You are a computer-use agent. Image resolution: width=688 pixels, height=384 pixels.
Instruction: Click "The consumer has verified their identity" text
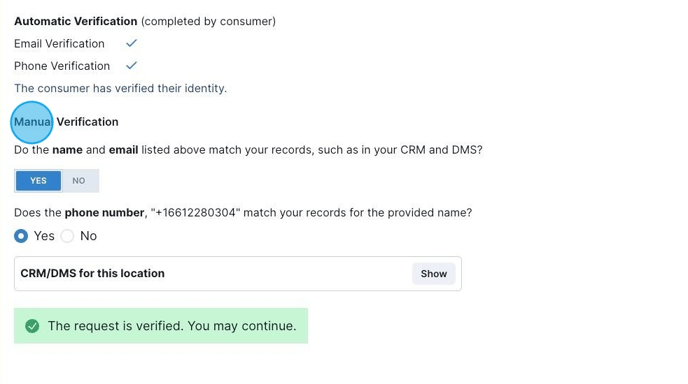(x=121, y=88)
